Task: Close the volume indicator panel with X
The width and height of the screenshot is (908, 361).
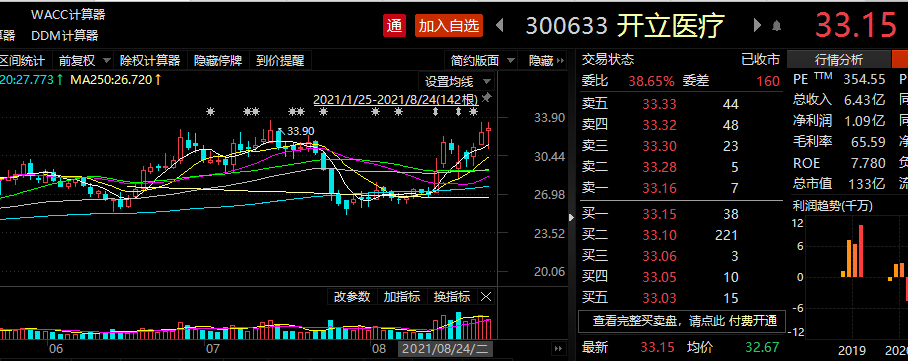Action: (x=486, y=297)
